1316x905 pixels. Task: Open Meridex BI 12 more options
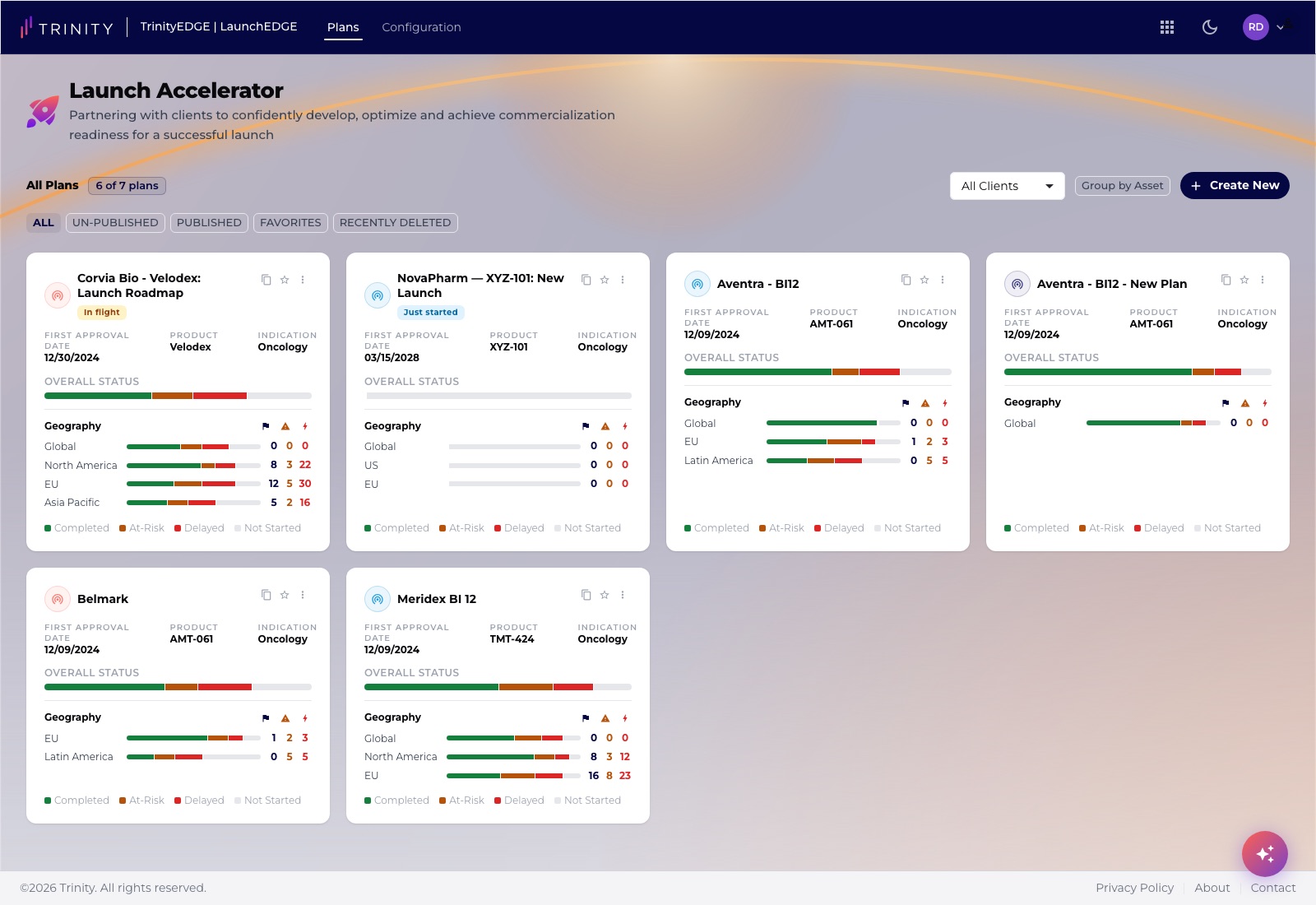point(623,595)
